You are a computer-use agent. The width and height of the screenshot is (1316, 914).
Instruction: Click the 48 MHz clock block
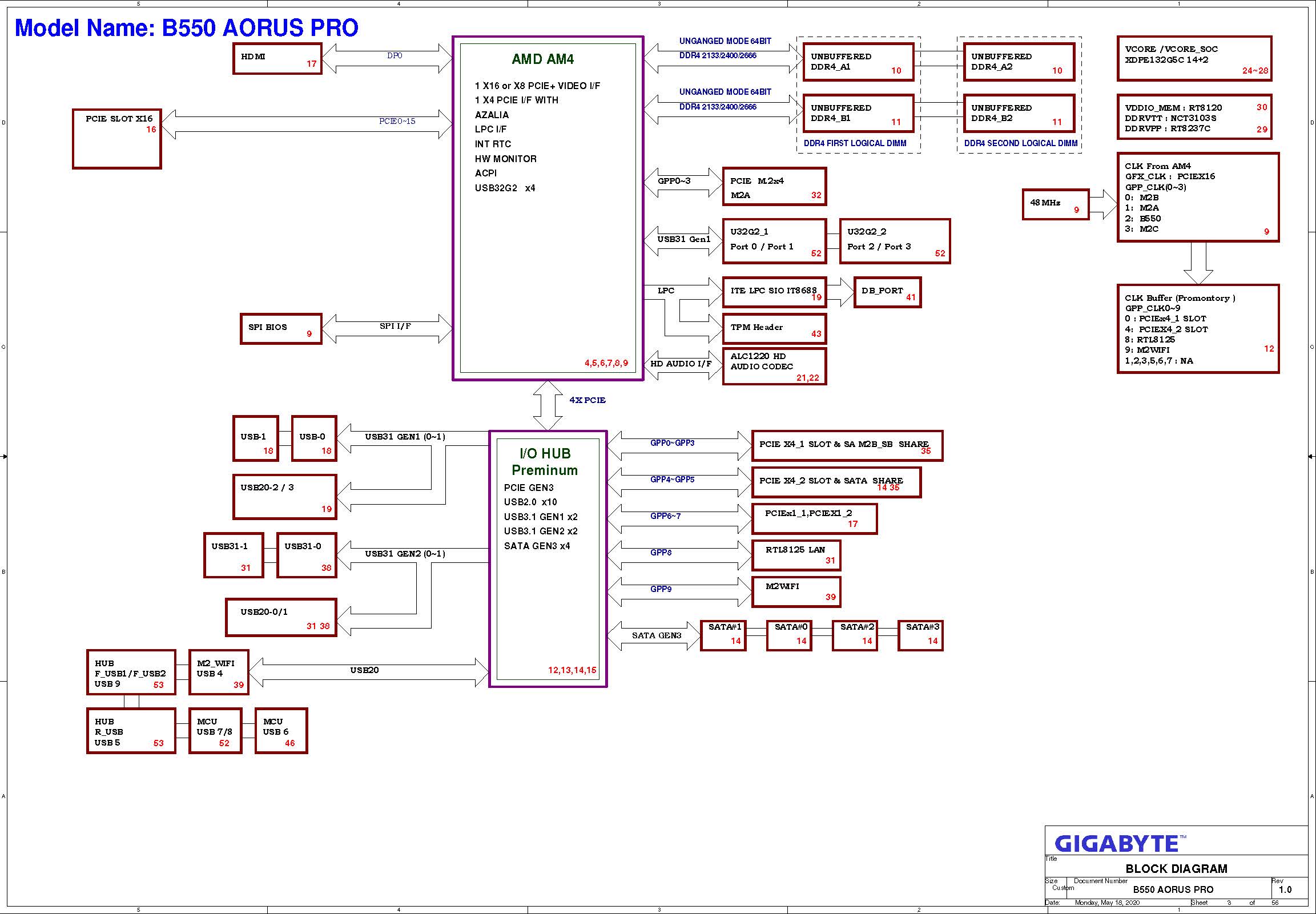pos(1056,204)
